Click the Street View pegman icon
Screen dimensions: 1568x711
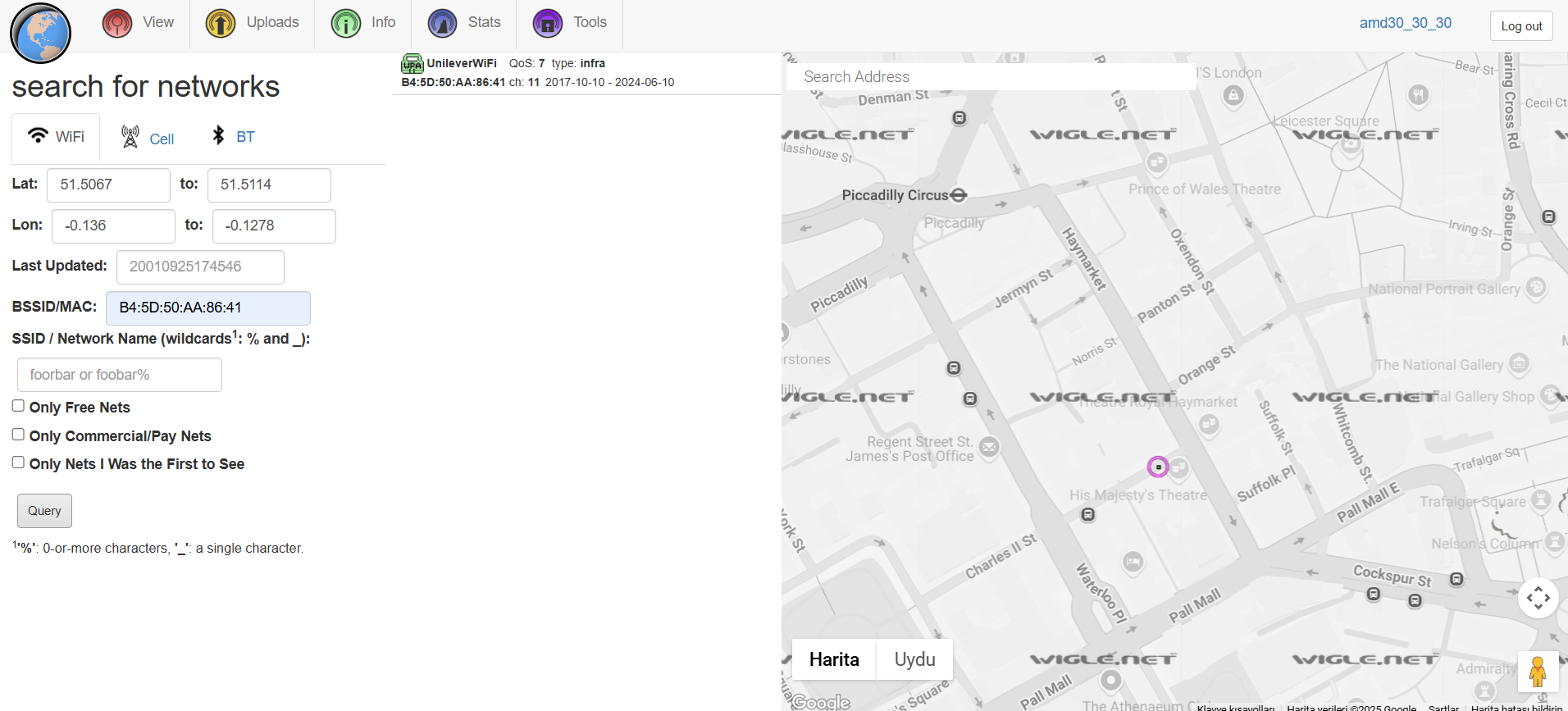coord(1537,672)
